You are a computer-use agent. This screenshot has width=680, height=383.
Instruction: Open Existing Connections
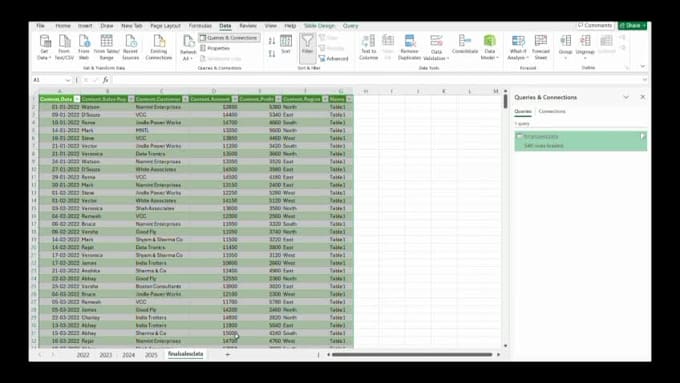tap(159, 47)
